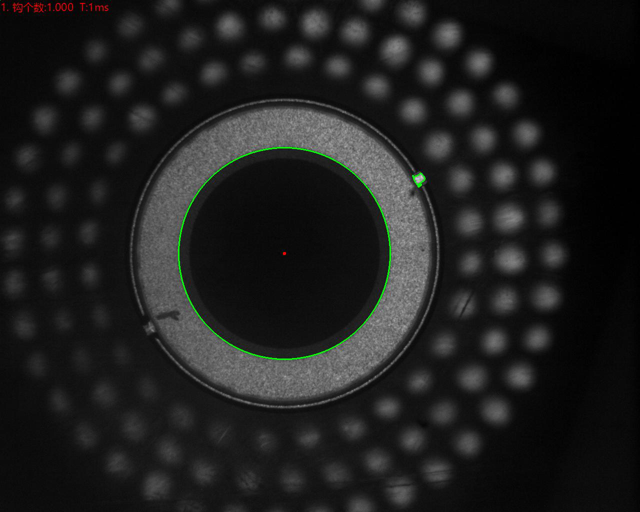Click the gray textured ring surface above the hole

point(284,125)
